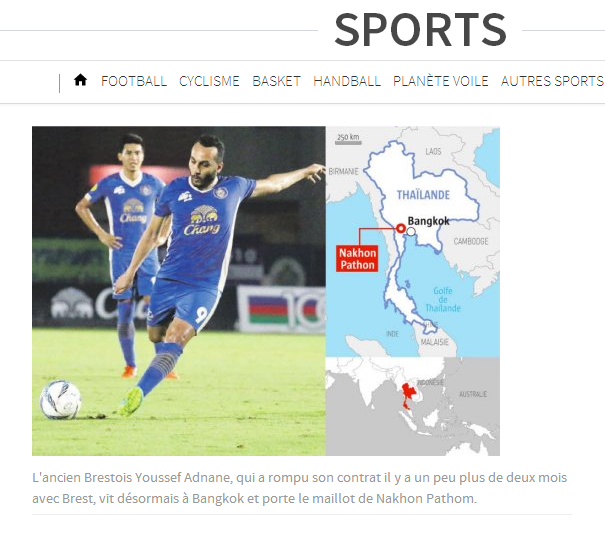The width and height of the screenshot is (605, 534).
Task: Click the 250 km scale bar
Action: click(348, 139)
